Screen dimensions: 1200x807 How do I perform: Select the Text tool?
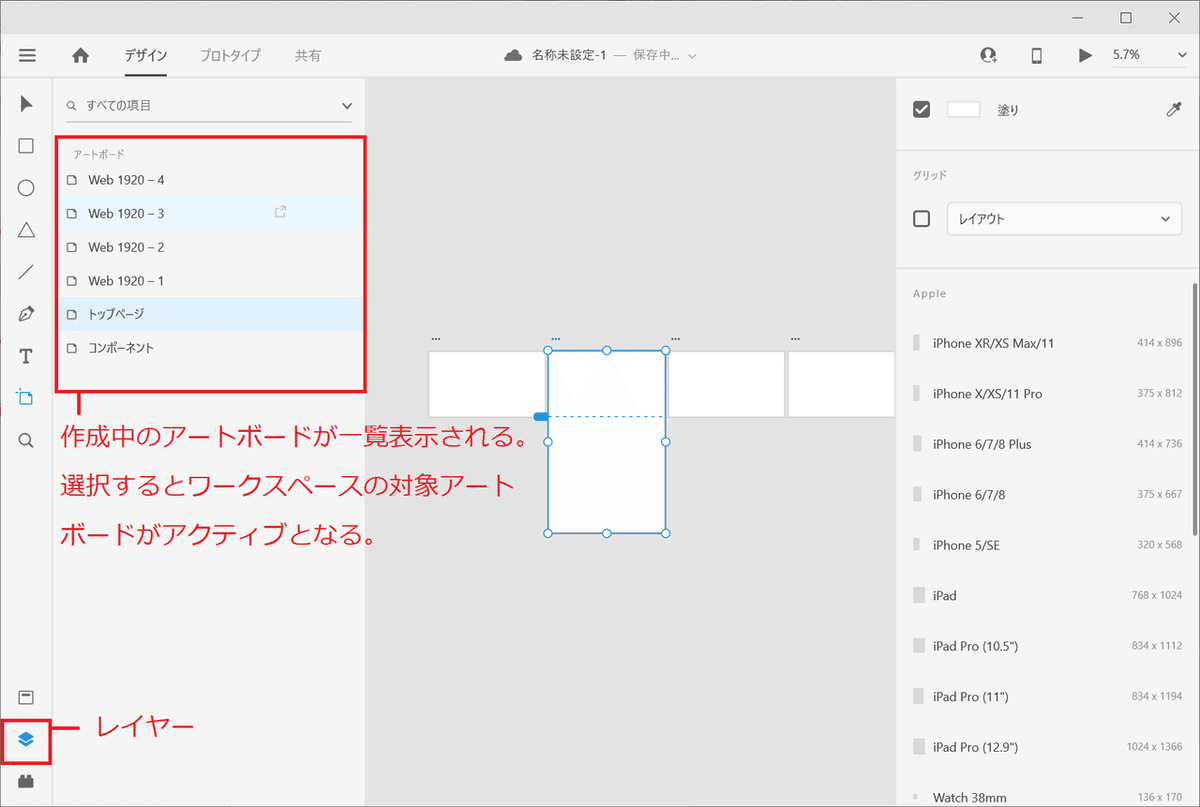[26, 356]
